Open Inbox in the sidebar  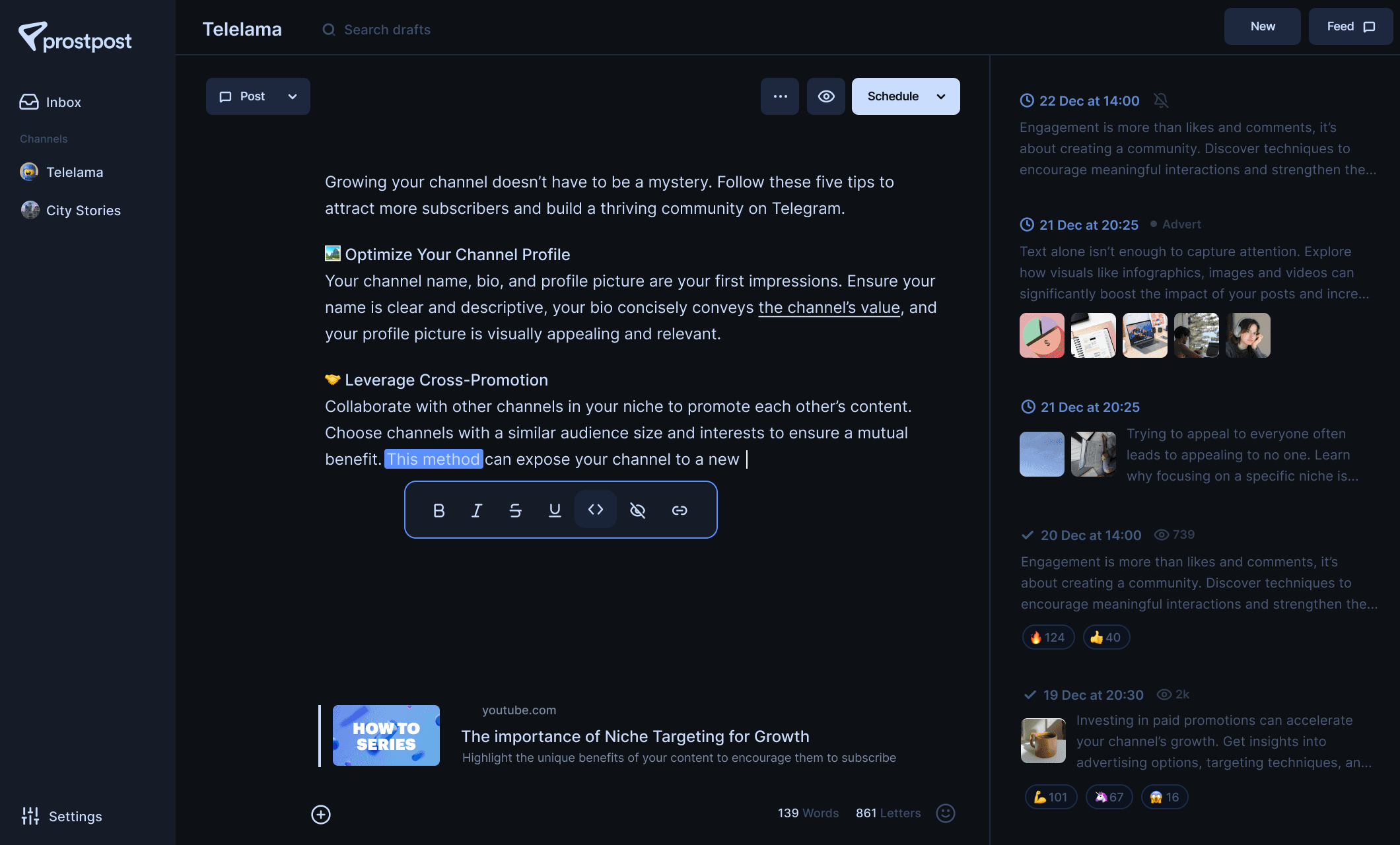point(50,102)
